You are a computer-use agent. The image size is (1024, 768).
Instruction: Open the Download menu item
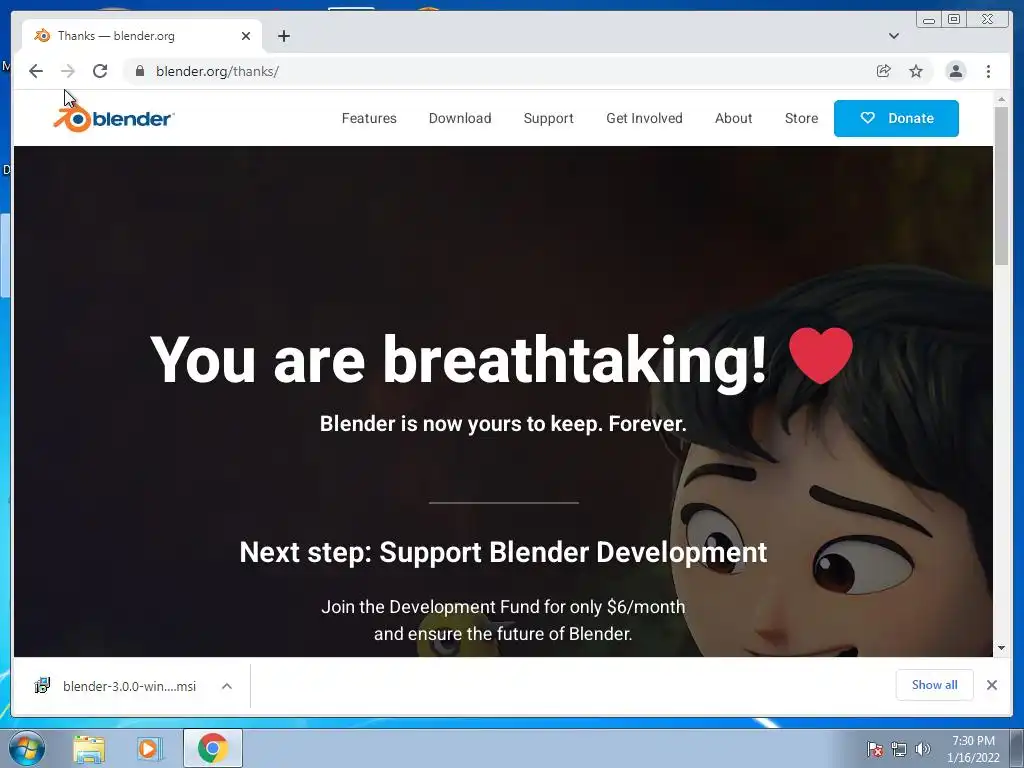460,118
